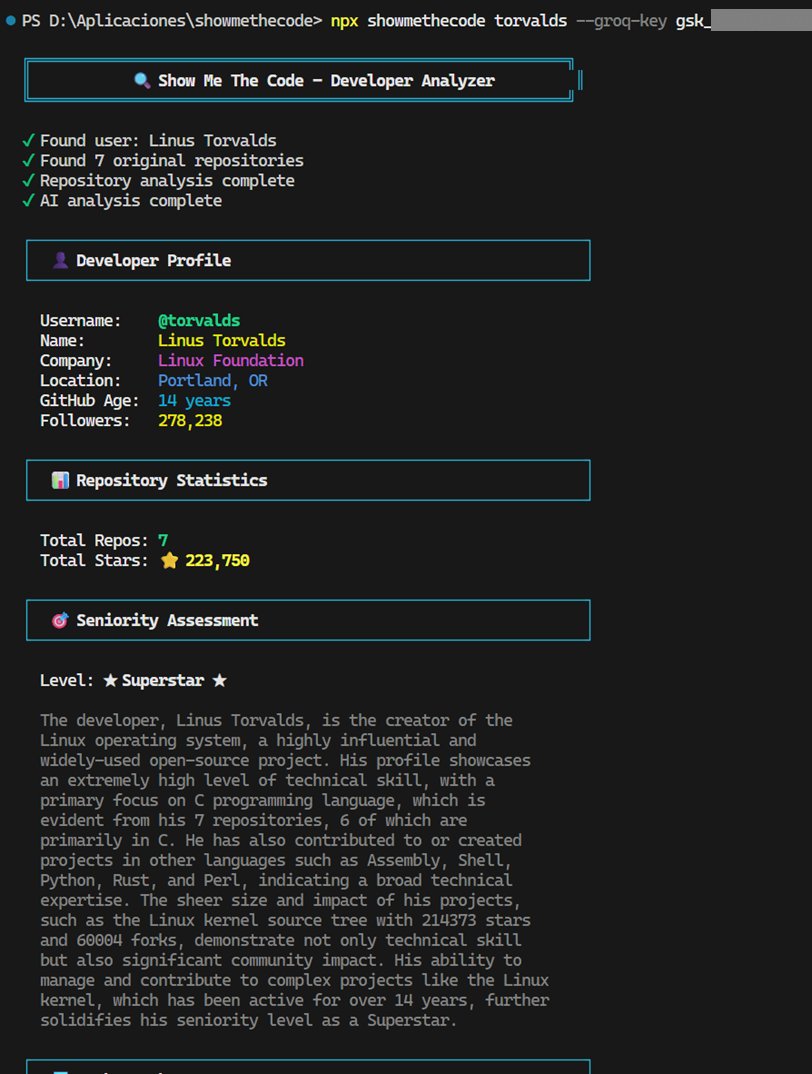Click the redacted API key after gsk_
This screenshot has width=812, height=1074.
coord(761,21)
